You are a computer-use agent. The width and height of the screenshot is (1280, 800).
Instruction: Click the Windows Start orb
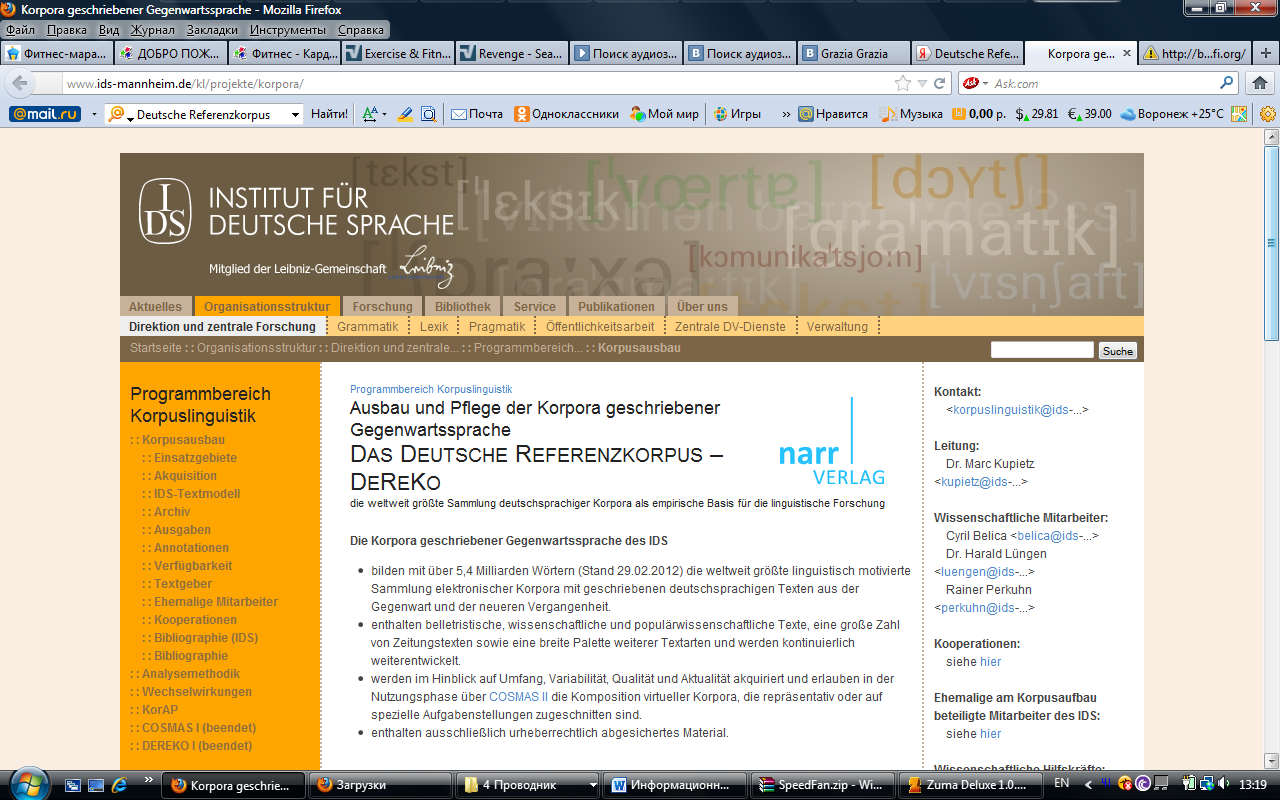27,784
